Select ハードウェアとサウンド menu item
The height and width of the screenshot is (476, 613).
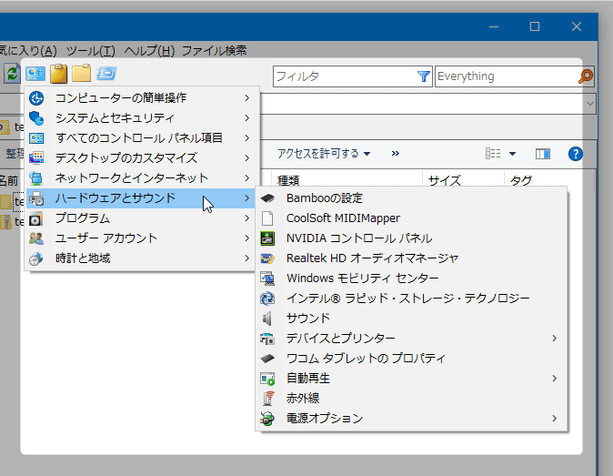[x=140, y=198]
